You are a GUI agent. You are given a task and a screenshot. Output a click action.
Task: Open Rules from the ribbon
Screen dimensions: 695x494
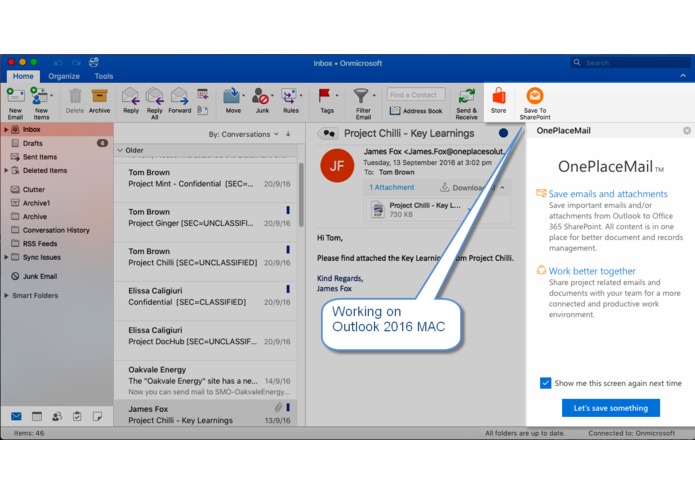tap(289, 96)
